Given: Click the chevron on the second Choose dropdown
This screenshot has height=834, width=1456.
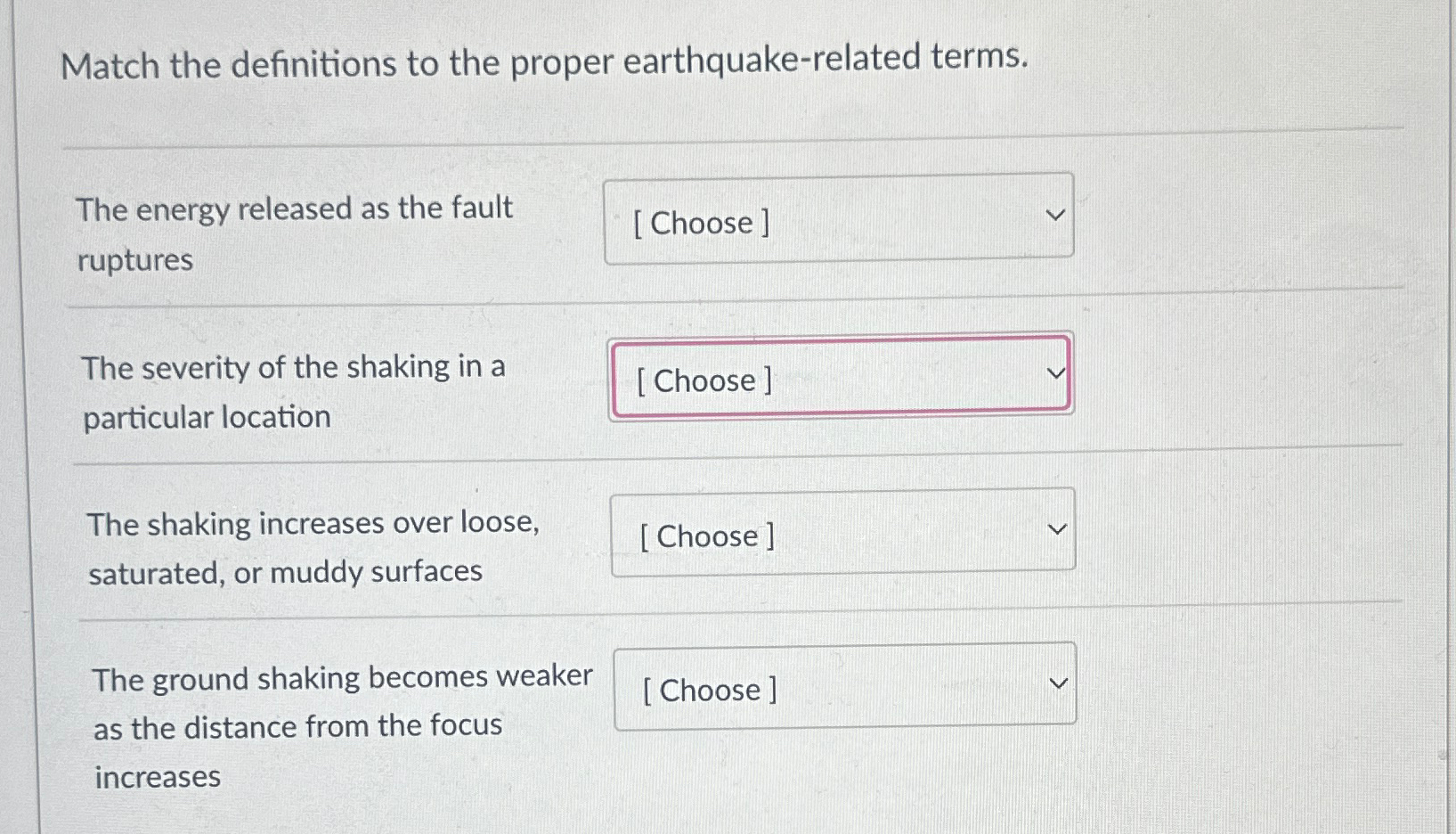Looking at the screenshot, I should (x=1056, y=372).
